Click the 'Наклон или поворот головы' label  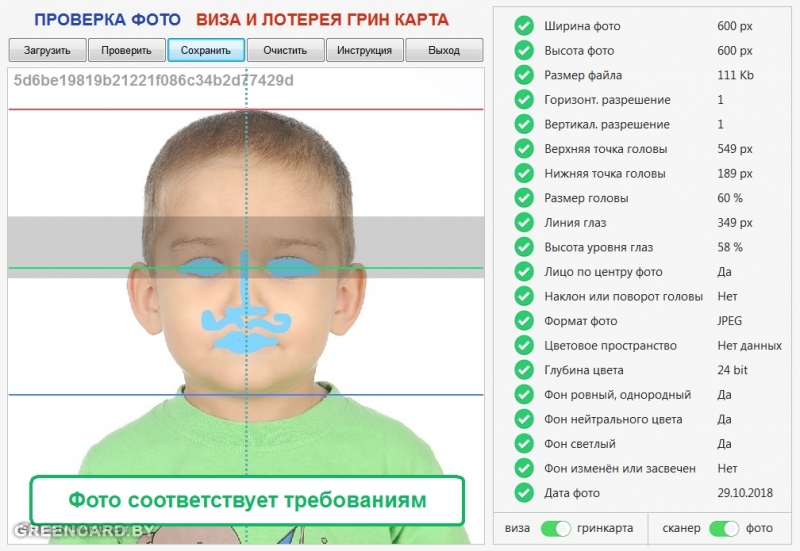[623, 296]
